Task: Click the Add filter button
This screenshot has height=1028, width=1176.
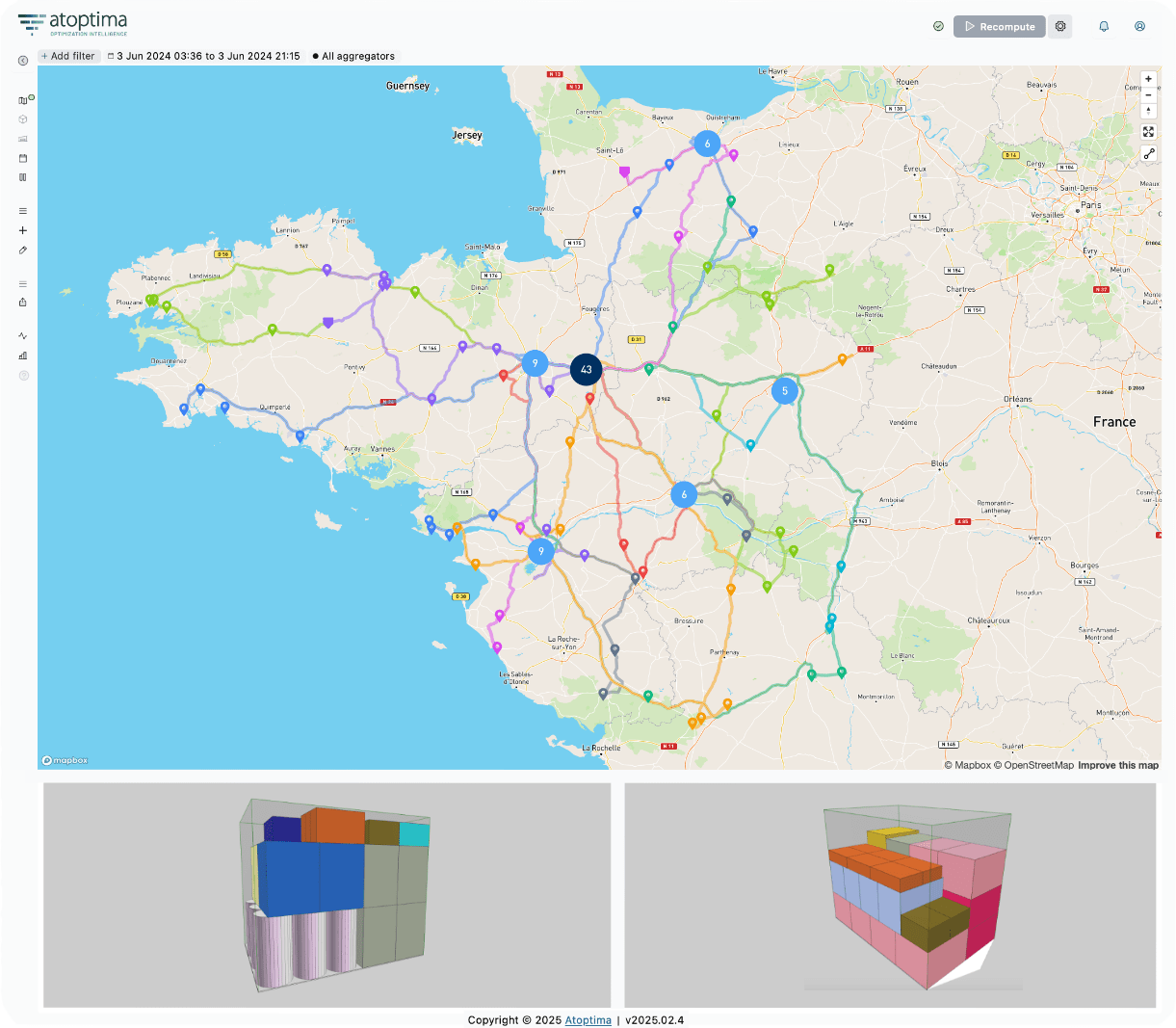Action: (x=68, y=56)
